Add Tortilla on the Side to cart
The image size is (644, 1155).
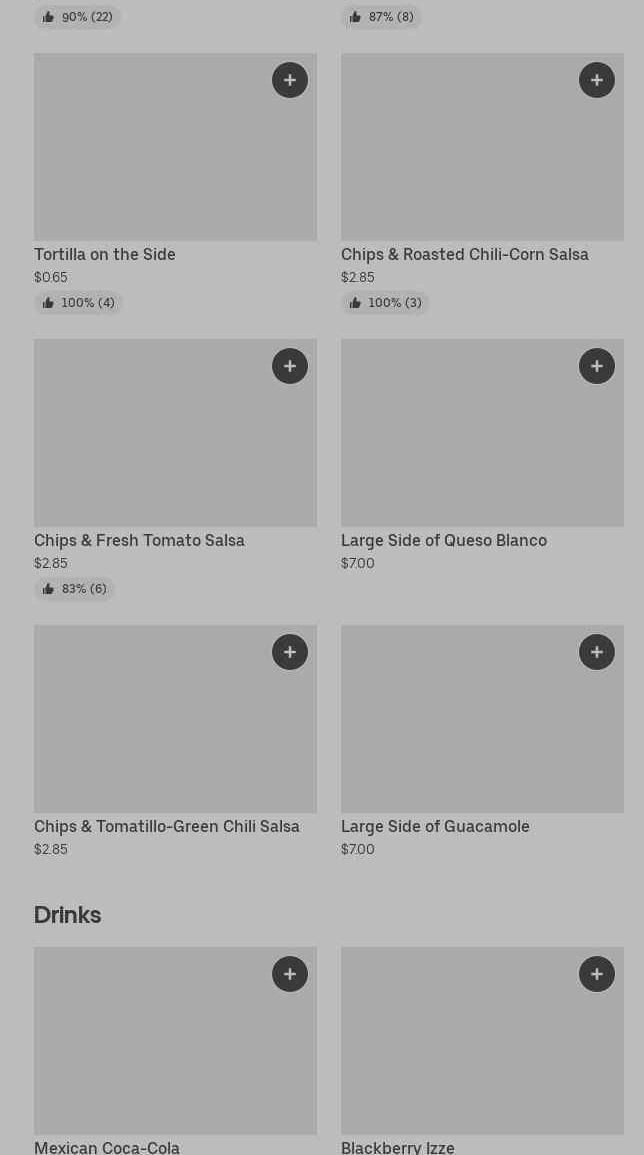click(x=290, y=80)
